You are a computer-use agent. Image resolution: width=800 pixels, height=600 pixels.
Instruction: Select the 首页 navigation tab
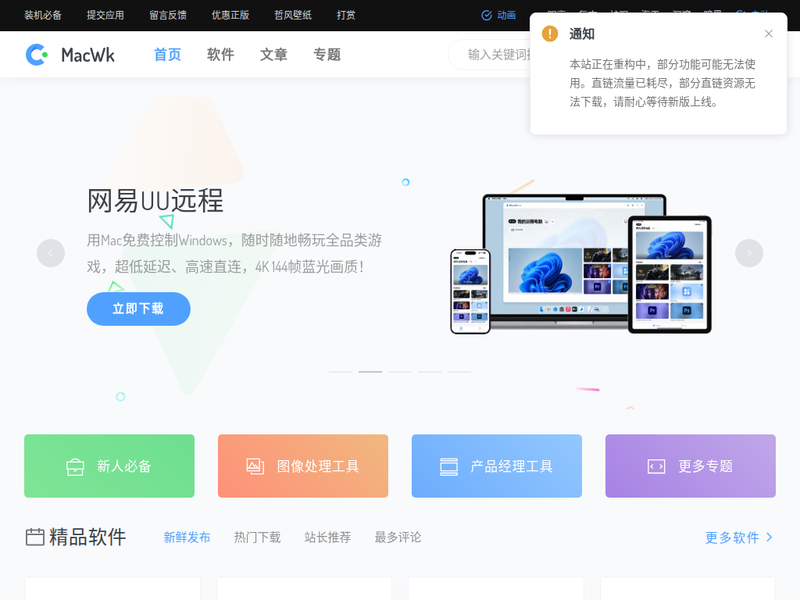167,55
